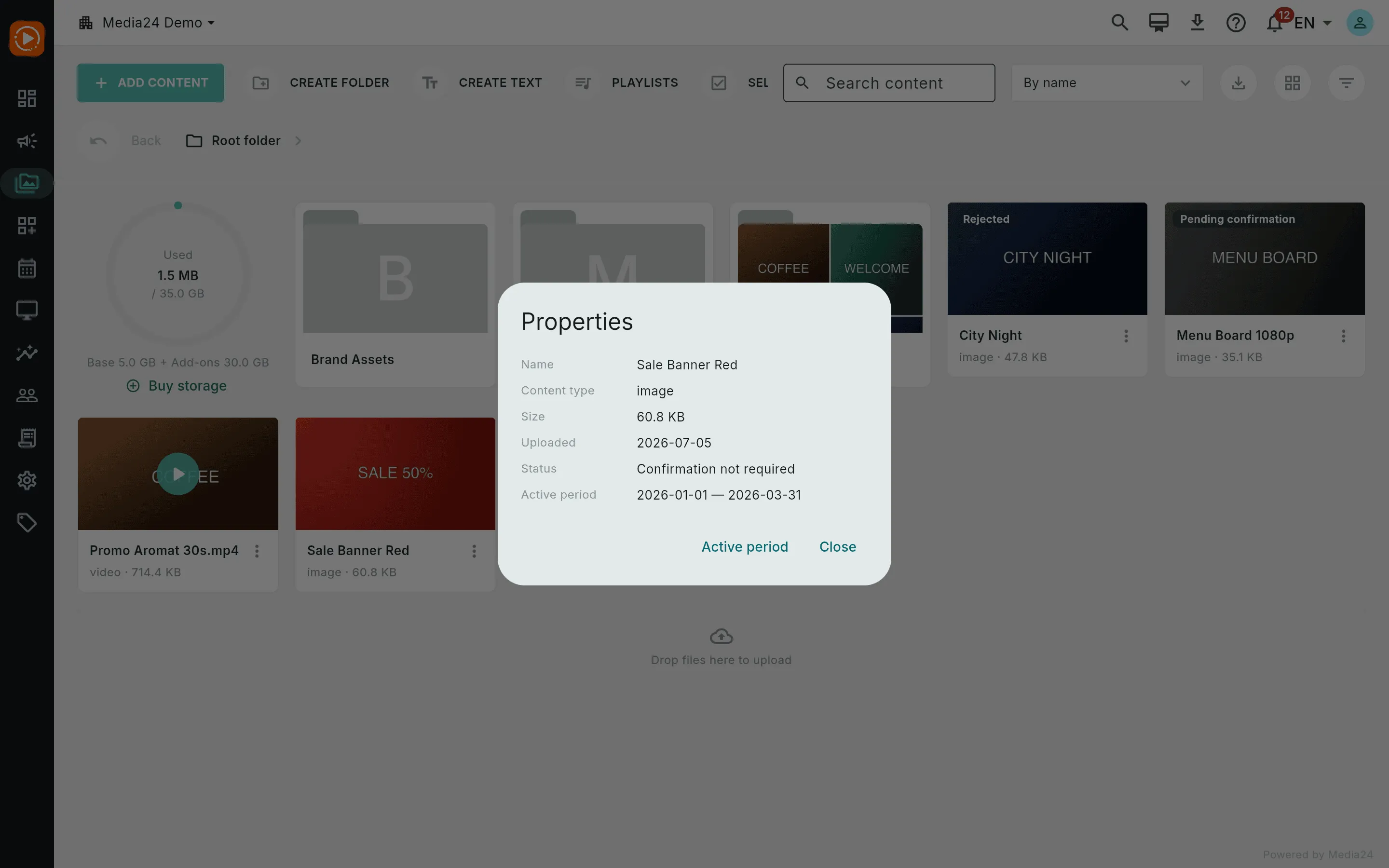Expand the Root folder breadcrumb chevron
The image size is (1389, 868).
coord(298,141)
